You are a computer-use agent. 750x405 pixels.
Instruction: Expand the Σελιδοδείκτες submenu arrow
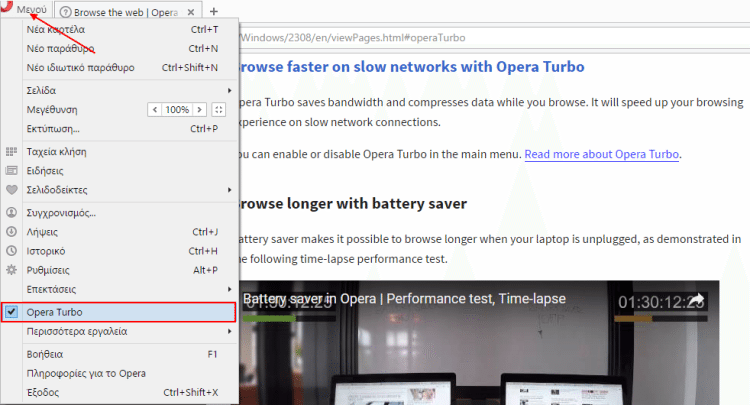pos(230,190)
